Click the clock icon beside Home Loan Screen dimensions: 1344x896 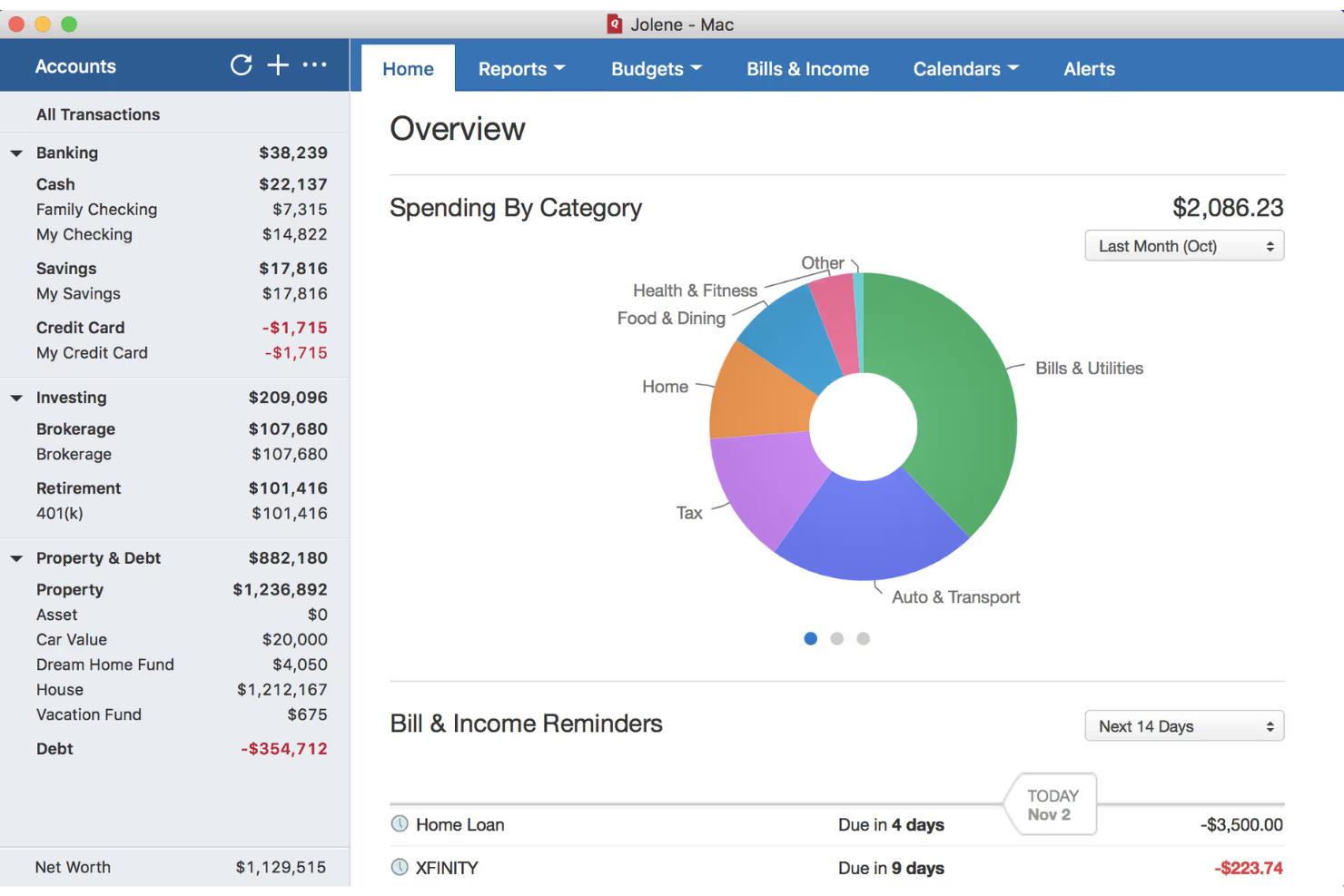coord(398,823)
